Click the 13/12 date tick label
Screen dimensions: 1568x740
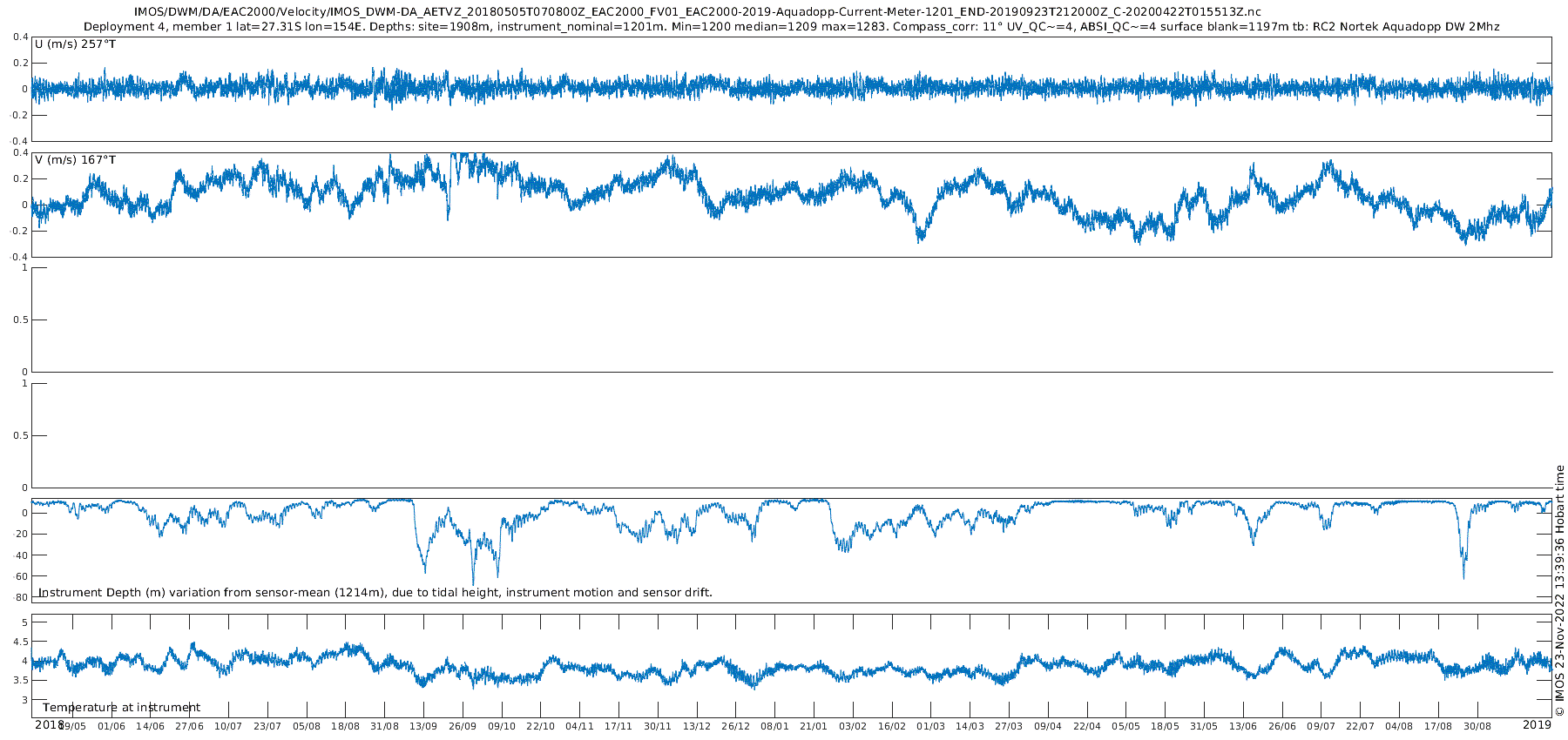[697, 726]
